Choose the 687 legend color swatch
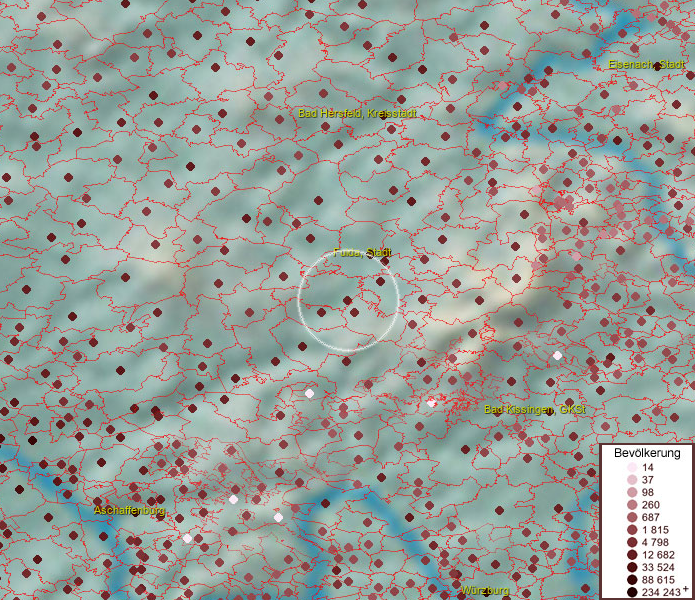 (632, 517)
